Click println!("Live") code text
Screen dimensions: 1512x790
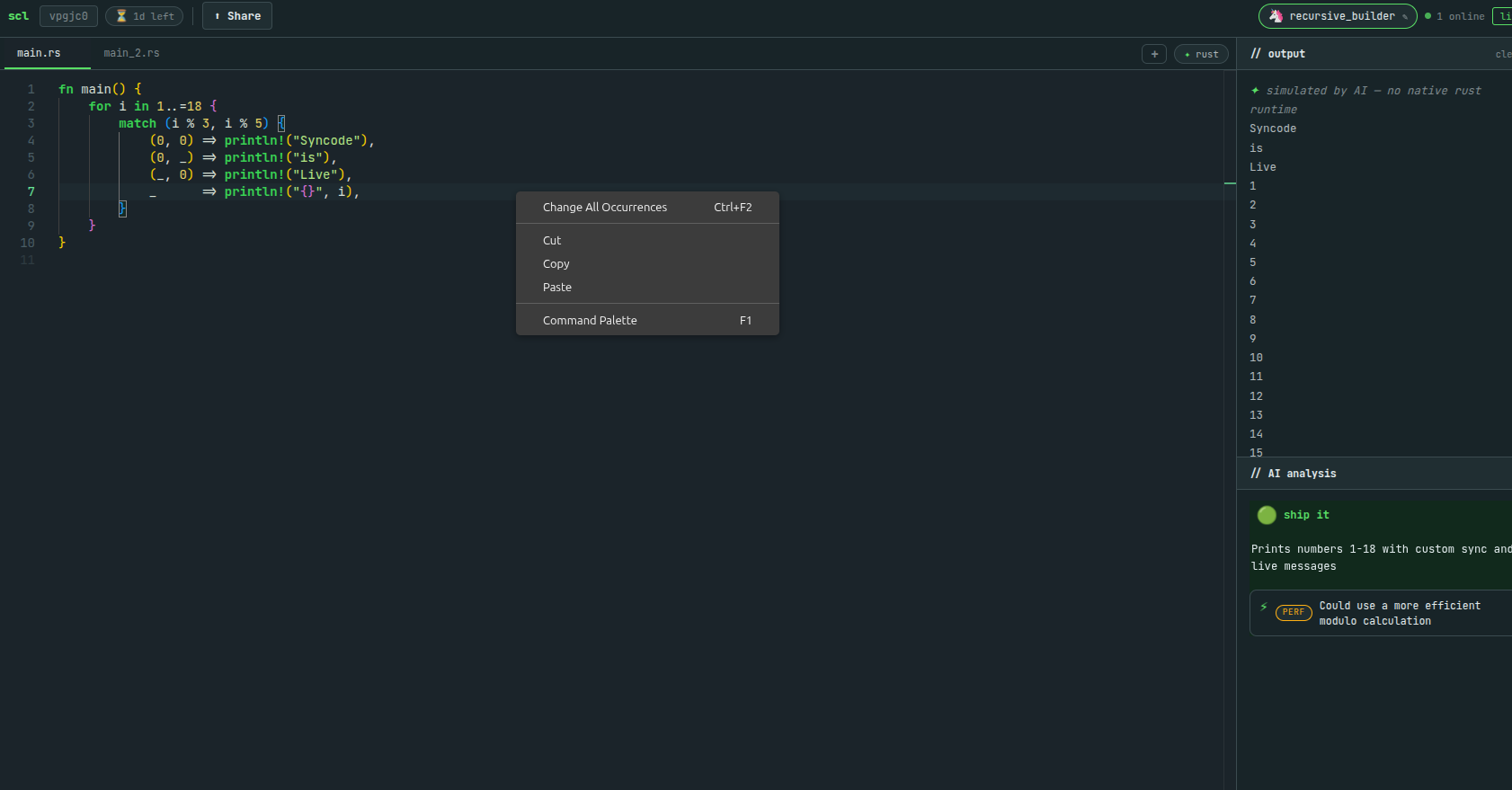pos(285,174)
